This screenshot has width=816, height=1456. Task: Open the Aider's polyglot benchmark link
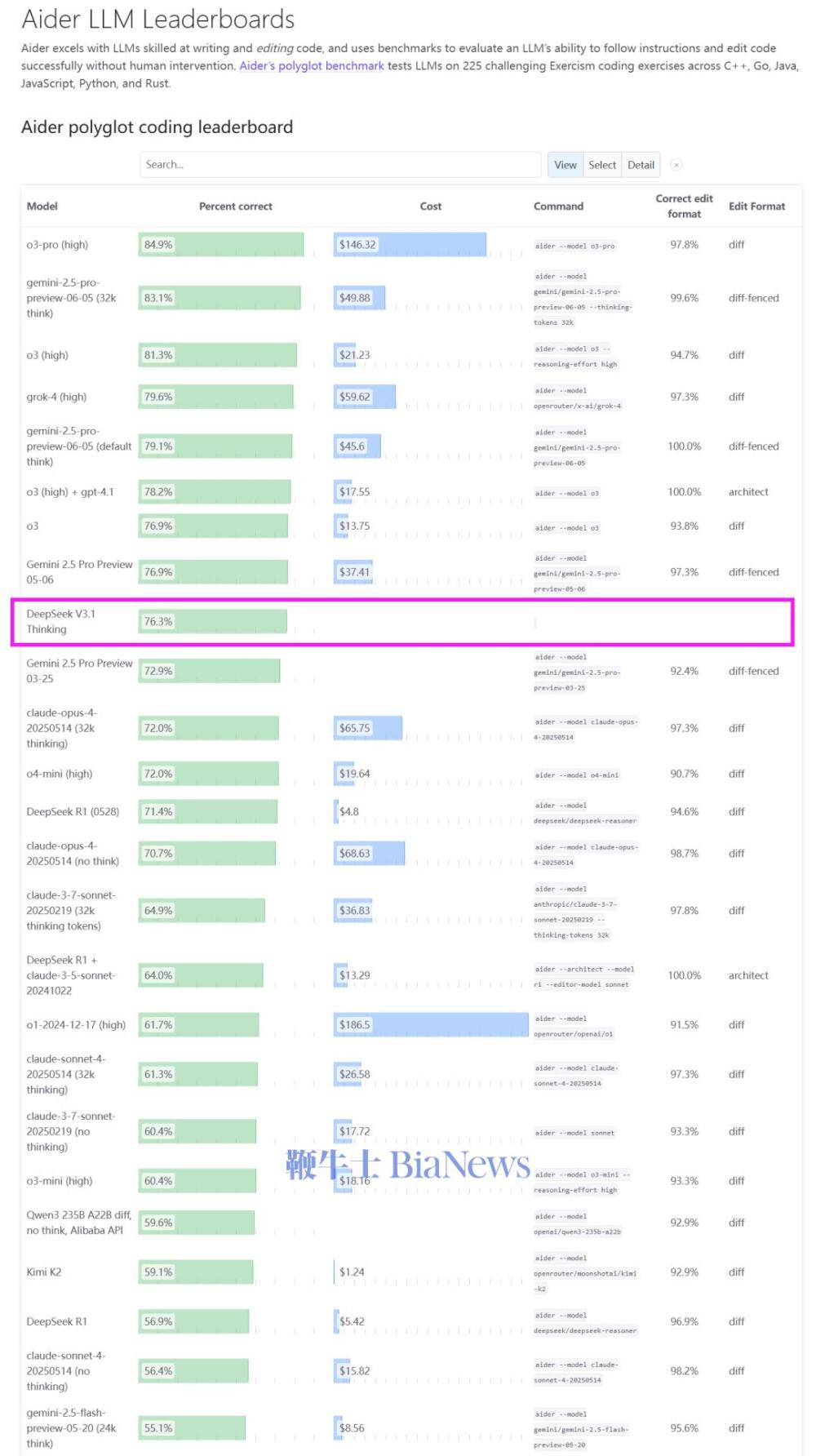[x=312, y=66]
